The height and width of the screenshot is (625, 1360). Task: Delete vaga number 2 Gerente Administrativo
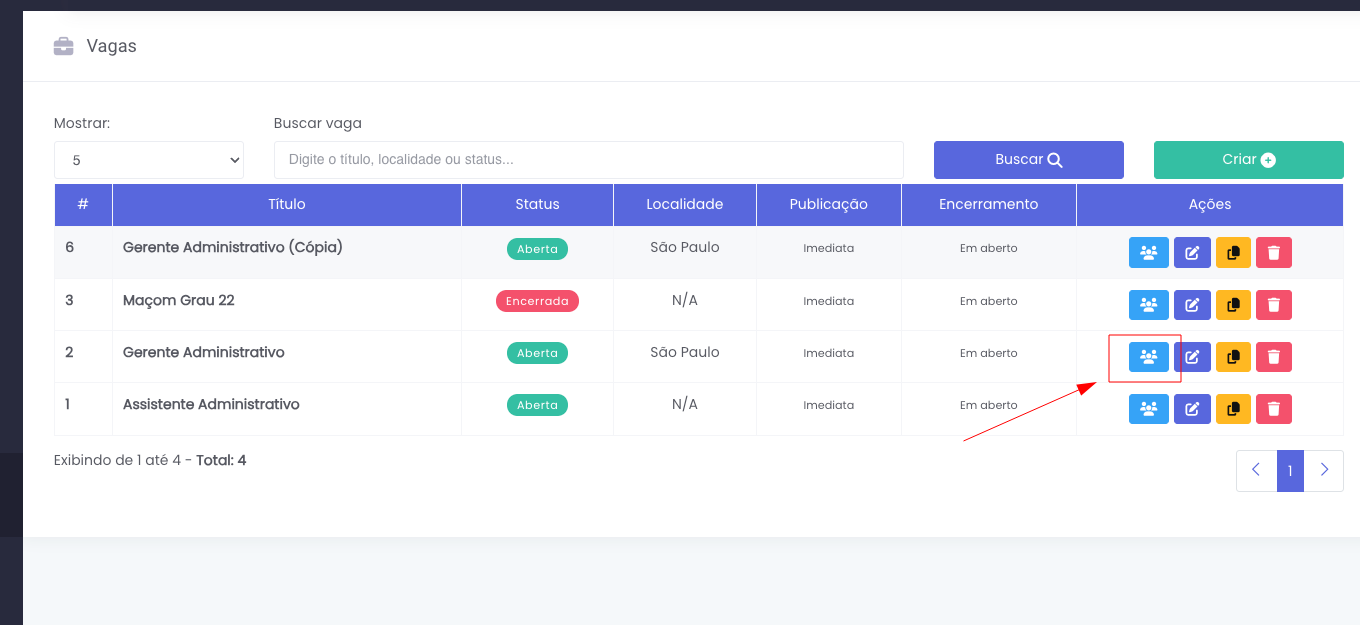tap(1274, 357)
